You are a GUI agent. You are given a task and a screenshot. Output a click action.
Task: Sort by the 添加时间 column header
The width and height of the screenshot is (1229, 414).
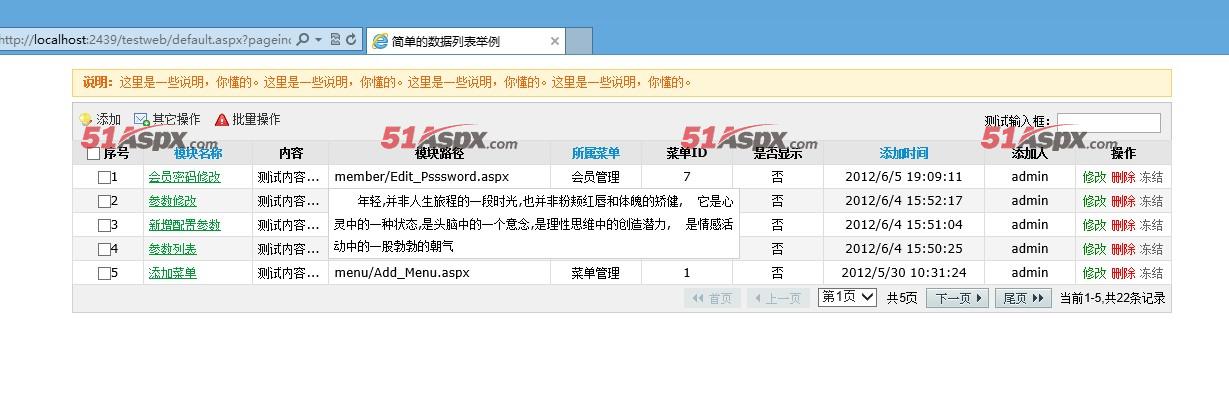(904, 153)
